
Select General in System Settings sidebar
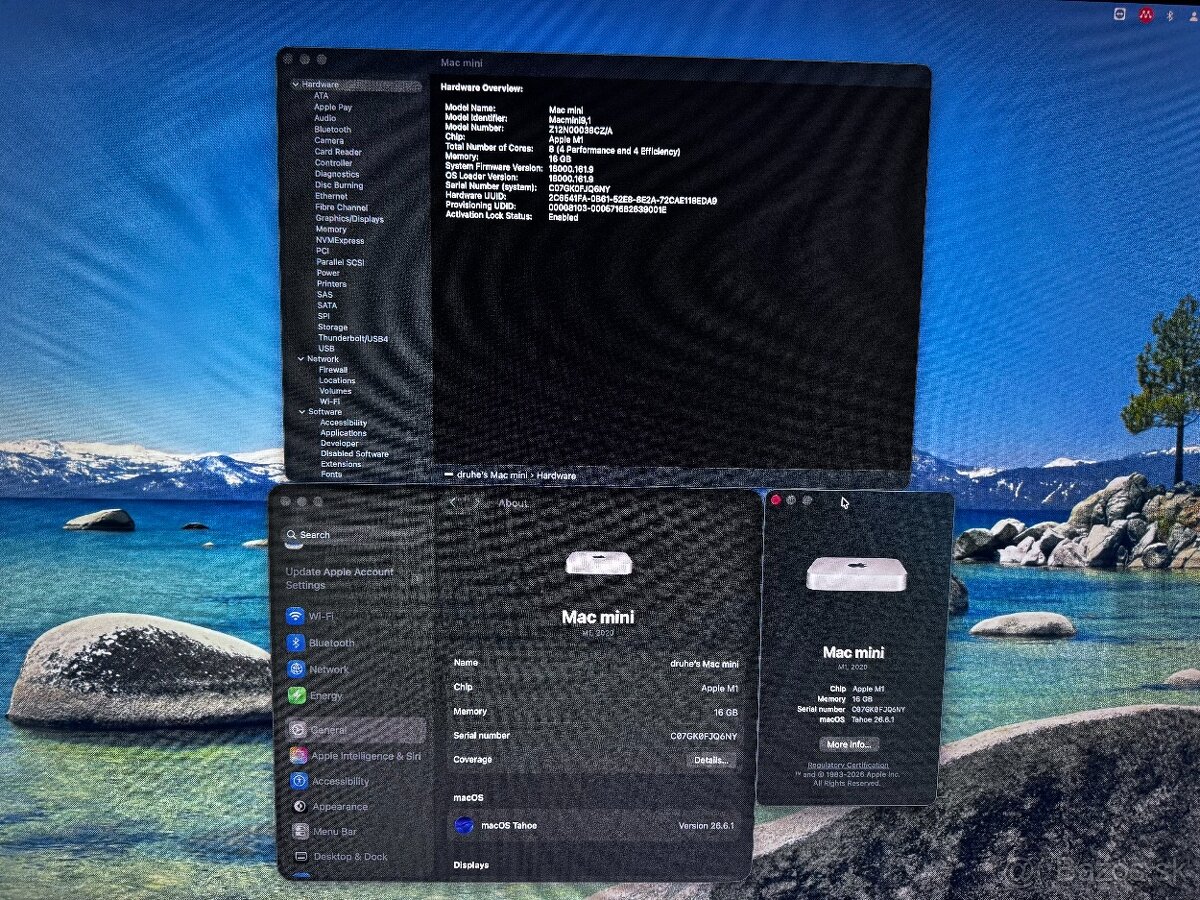[355, 730]
